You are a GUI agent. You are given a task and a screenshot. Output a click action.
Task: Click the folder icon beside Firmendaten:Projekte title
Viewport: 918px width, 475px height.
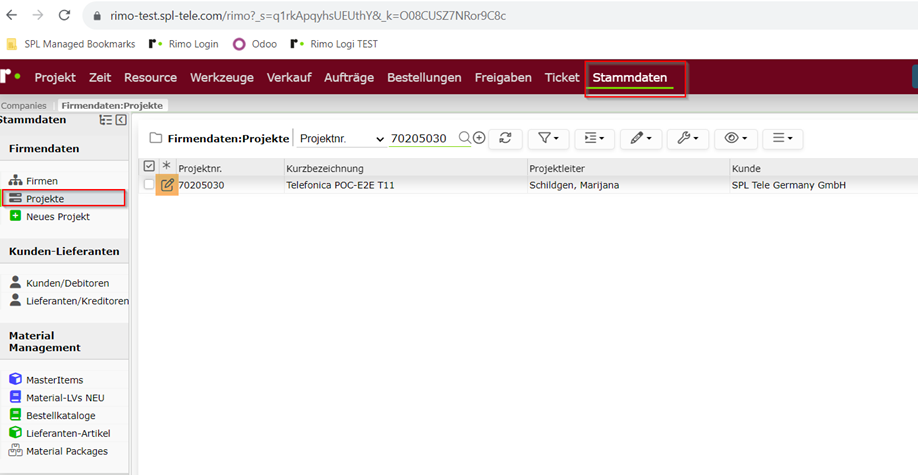(155, 138)
